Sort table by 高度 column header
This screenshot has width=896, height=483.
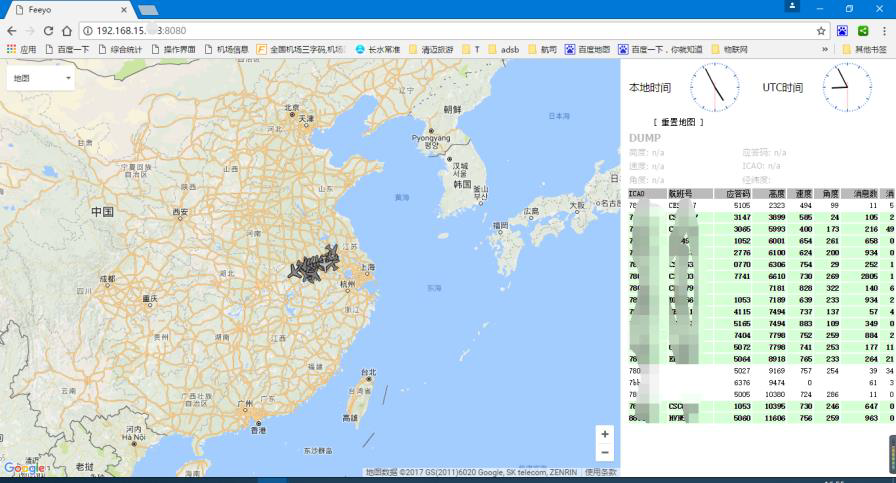(x=770, y=194)
